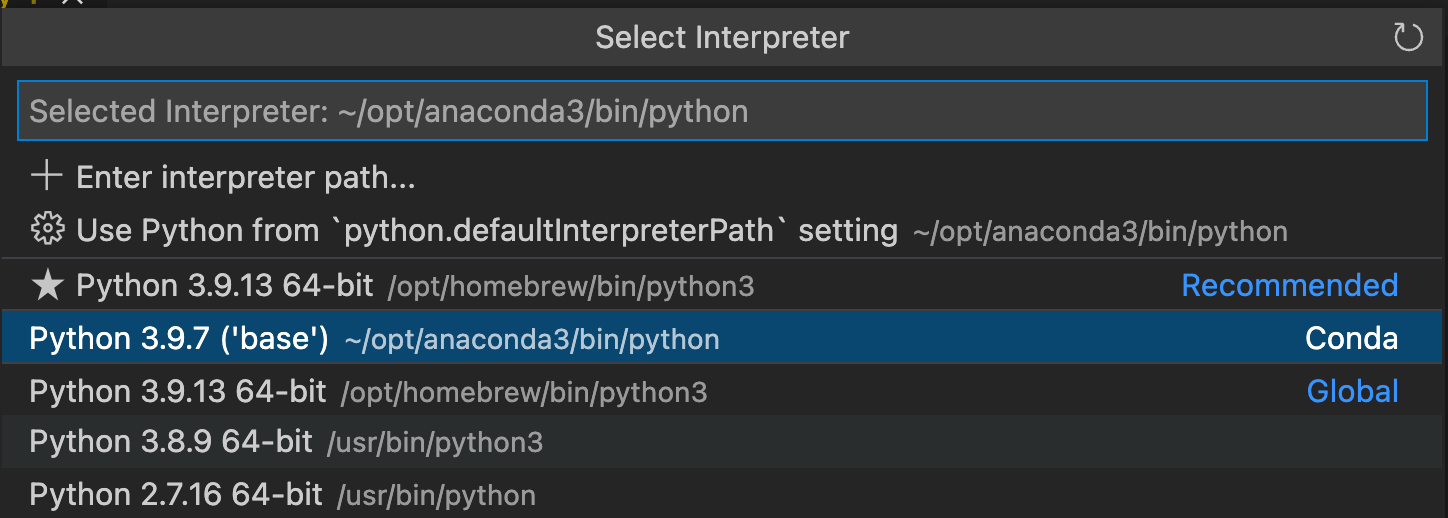Click the "Select Interpreter" title text
Image resolution: width=1448 pixels, height=518 pixels.
pos(722,38)
